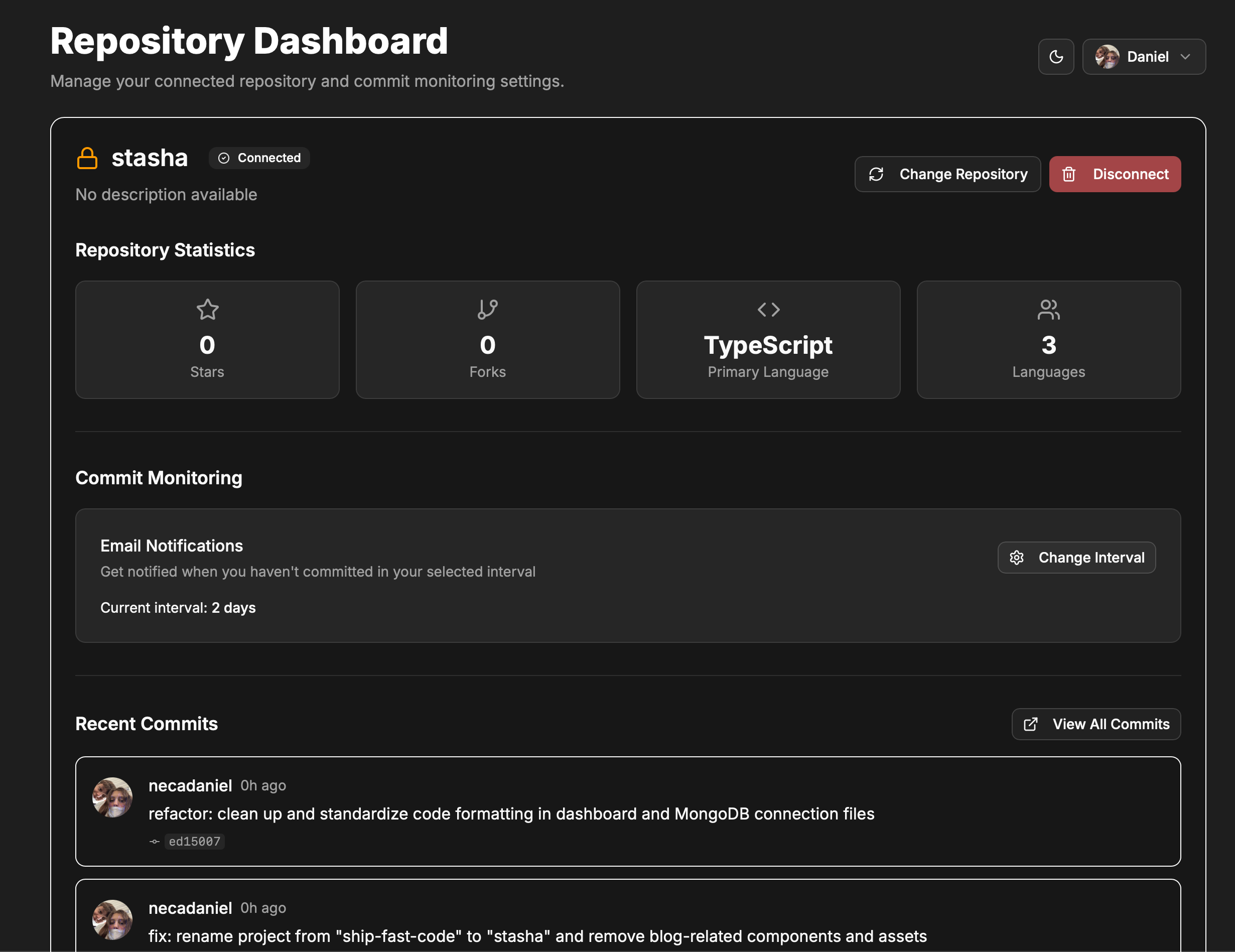This screenshot has height=952, width=1235.
Task: Open the fix: rename project commit message
Action: point(537,936)
